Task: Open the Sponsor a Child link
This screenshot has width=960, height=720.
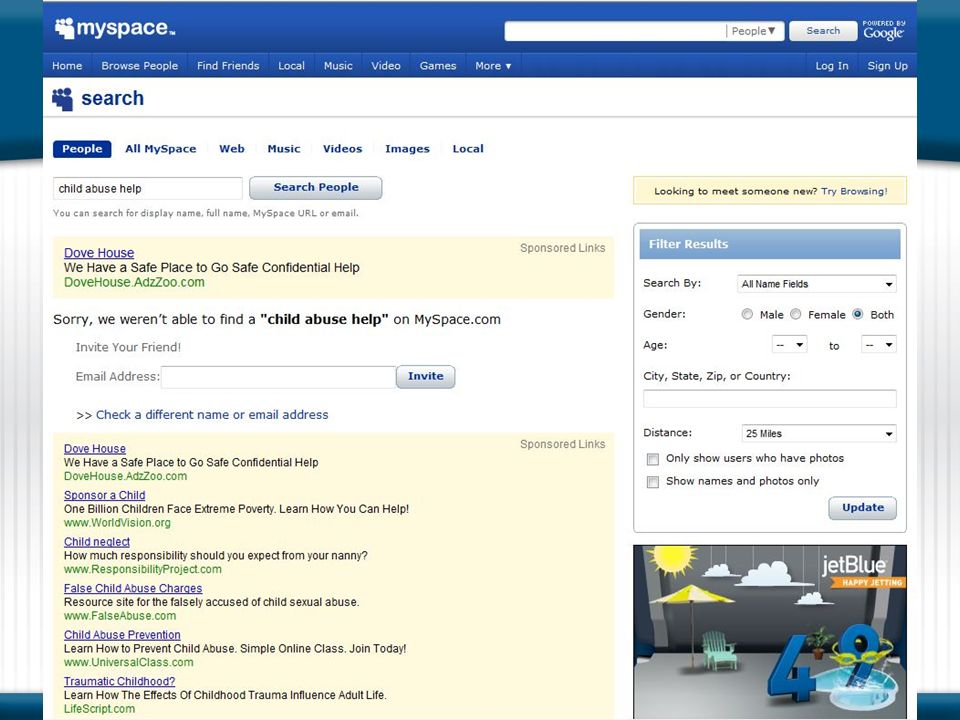Action: tap(104, 495)
